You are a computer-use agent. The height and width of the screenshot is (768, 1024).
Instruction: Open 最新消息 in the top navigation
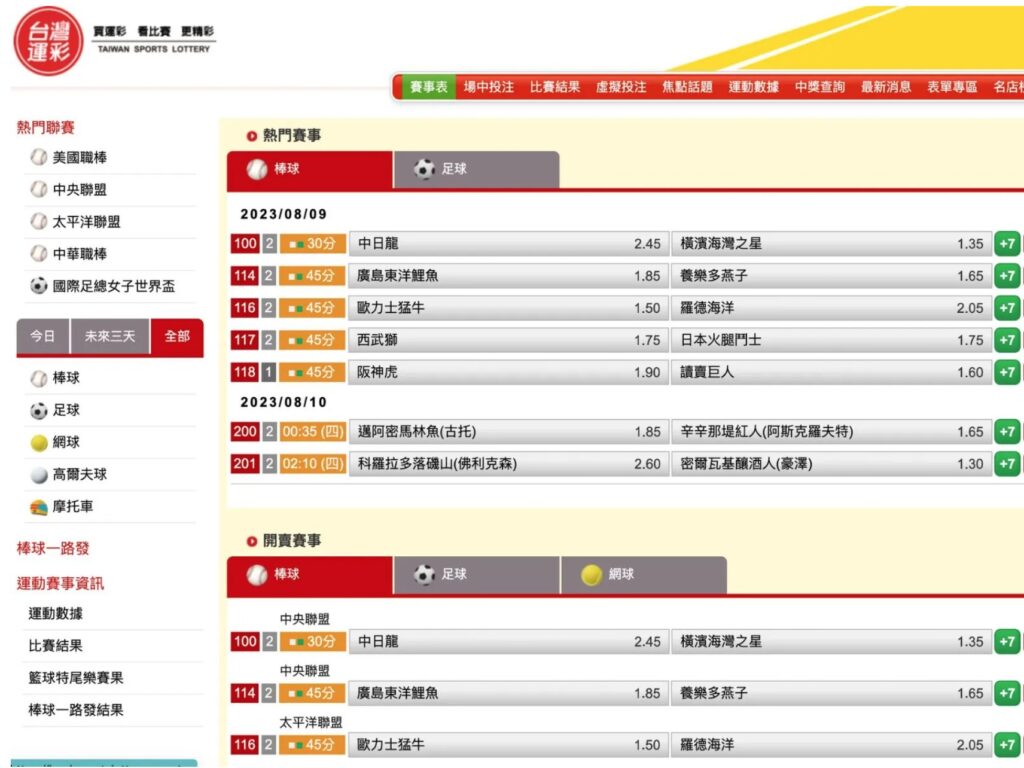pos(886,87)
